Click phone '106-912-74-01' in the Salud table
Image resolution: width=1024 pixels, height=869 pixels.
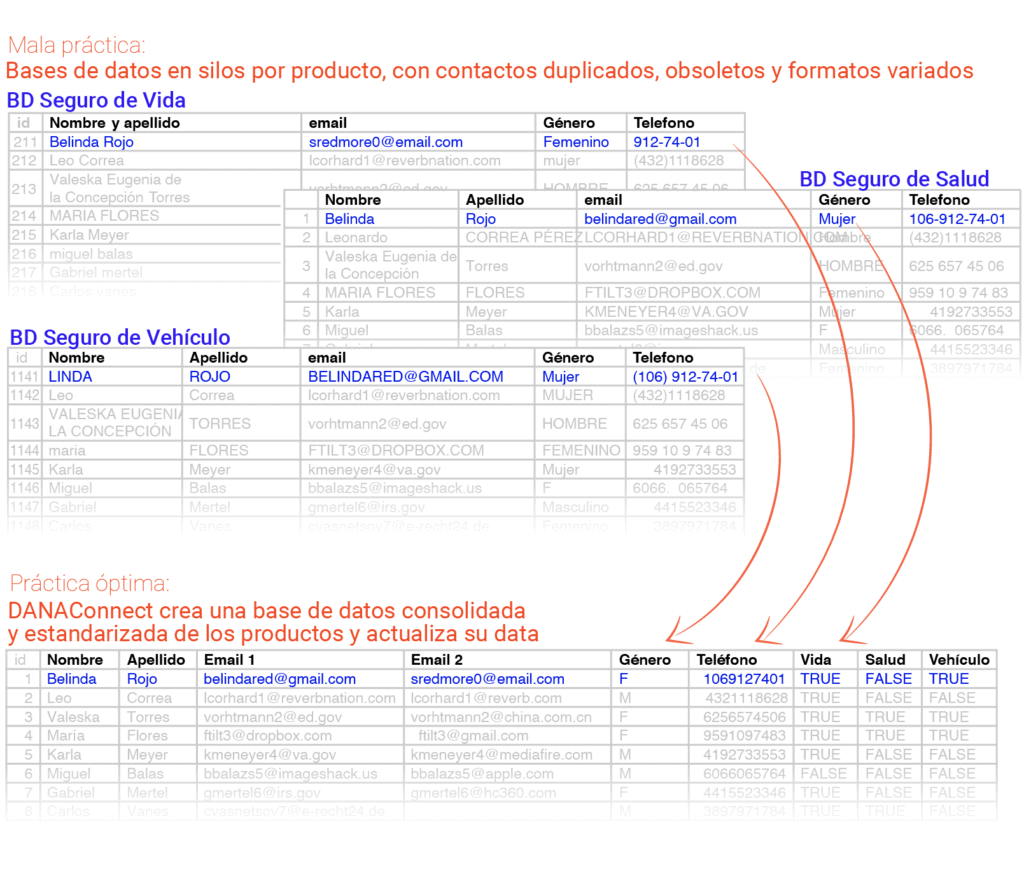tap(957, 219)
